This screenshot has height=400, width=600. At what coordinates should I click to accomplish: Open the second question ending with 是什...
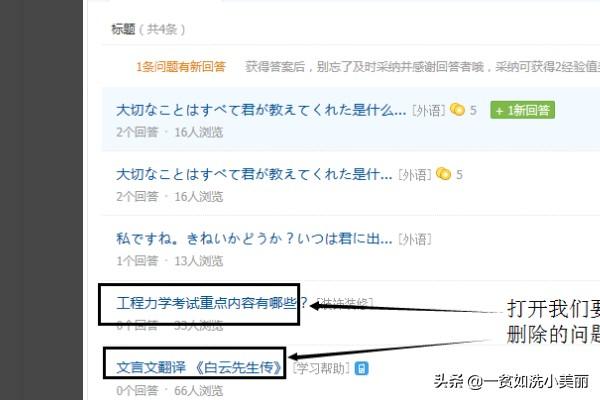point(254,175)
